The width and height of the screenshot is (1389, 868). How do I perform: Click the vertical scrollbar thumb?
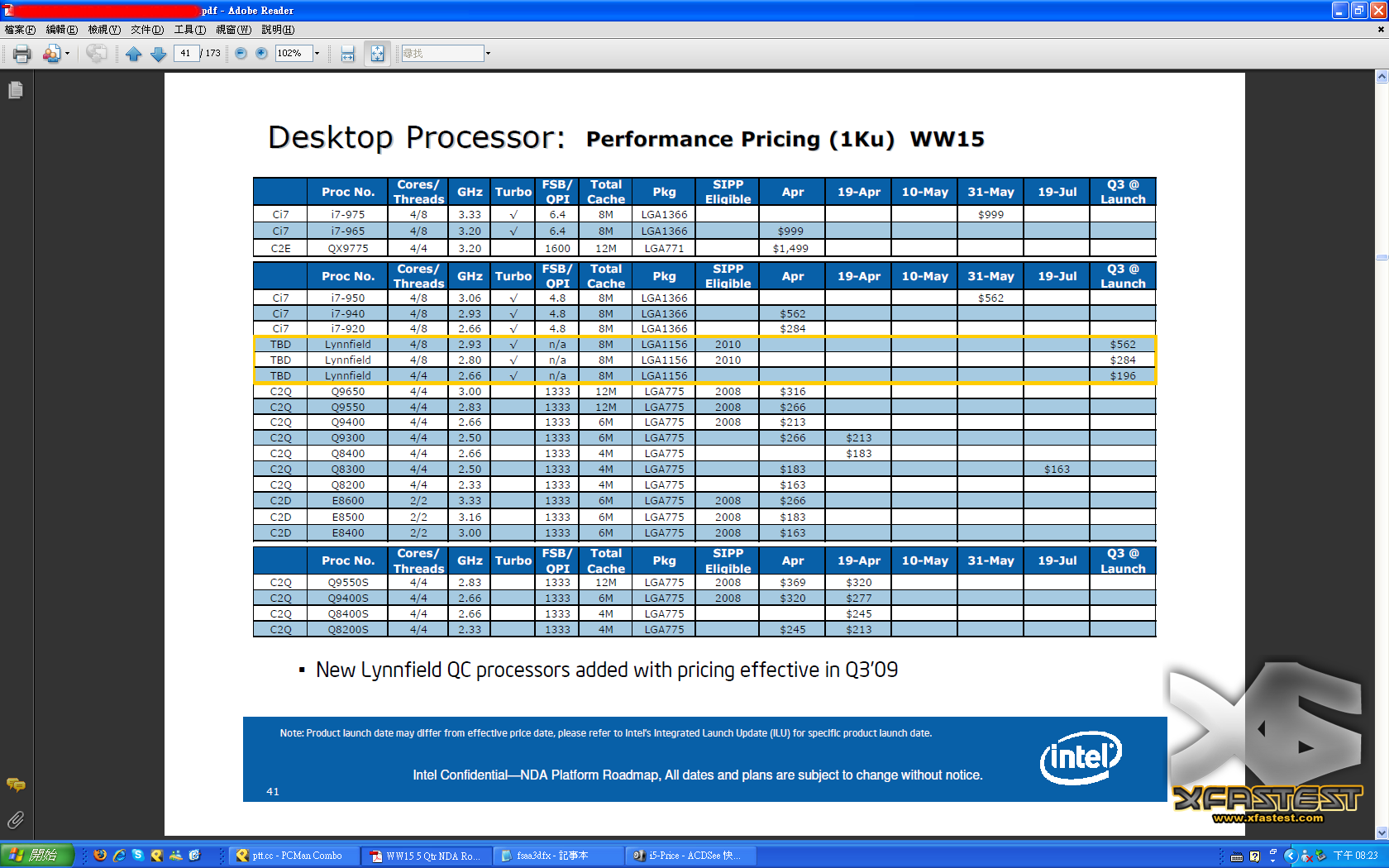pyautogui.click(x=1382, y=258)
